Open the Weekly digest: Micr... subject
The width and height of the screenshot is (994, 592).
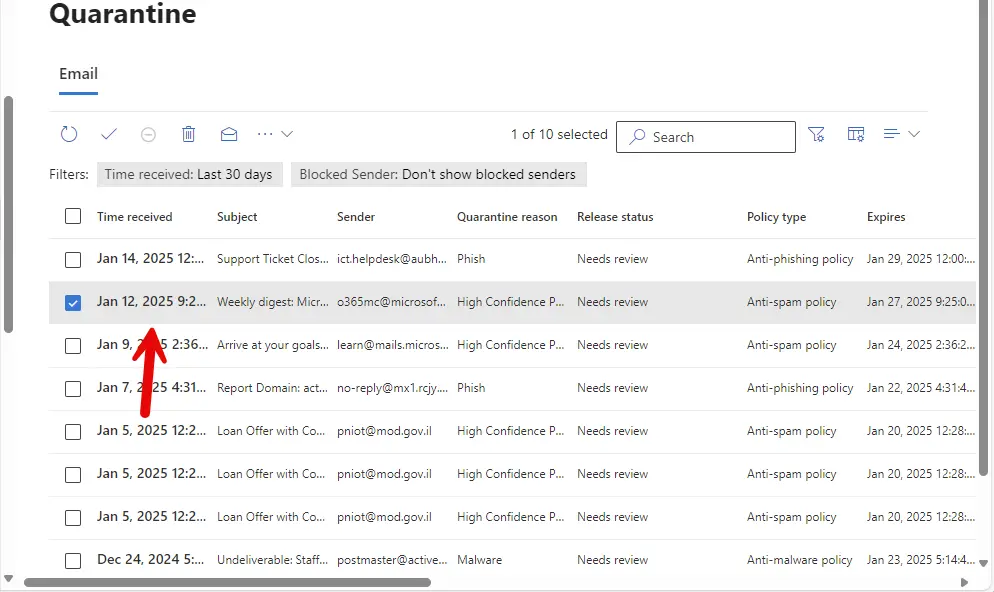(x=273, y=302)
